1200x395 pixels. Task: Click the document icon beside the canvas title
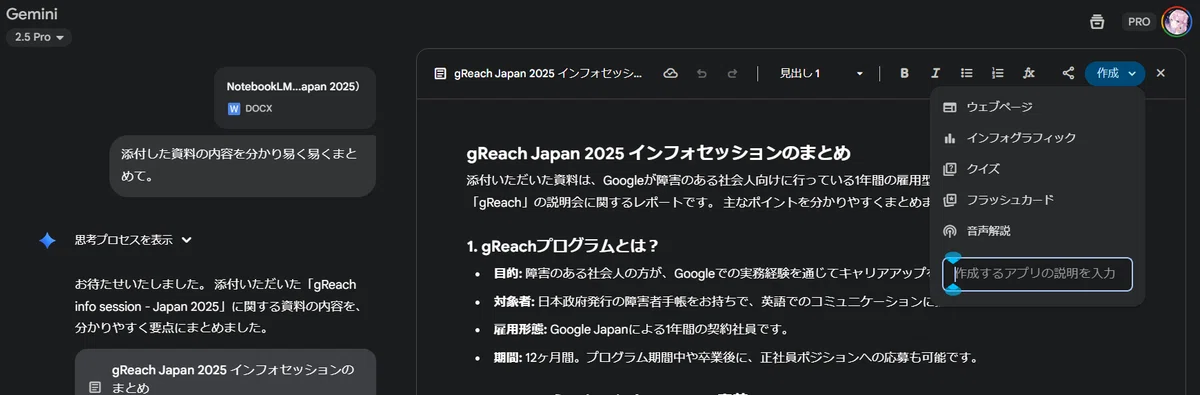440,73
